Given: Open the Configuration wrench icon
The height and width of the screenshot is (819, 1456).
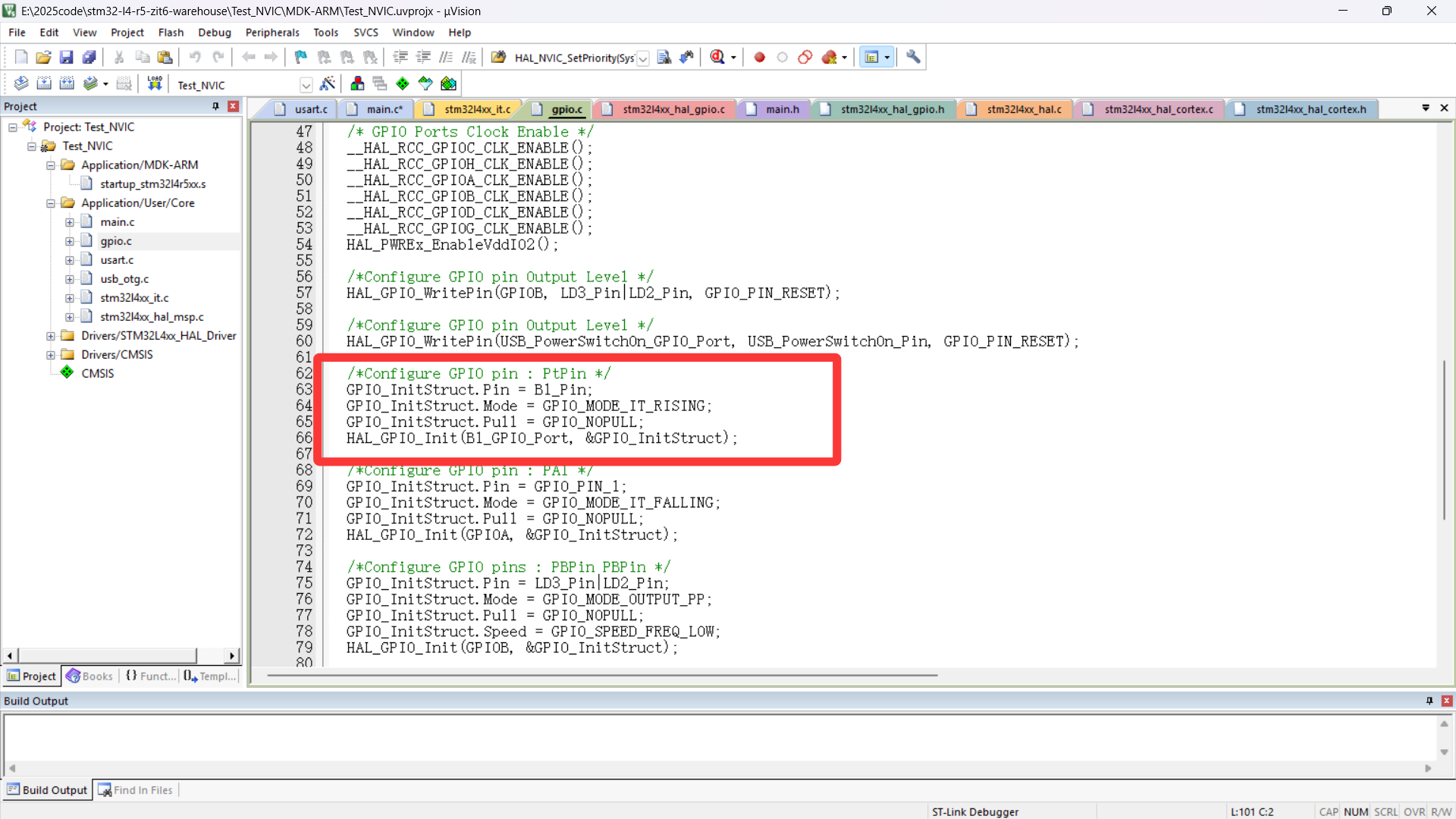Looking at the screenshot, I should pos(913,57).
